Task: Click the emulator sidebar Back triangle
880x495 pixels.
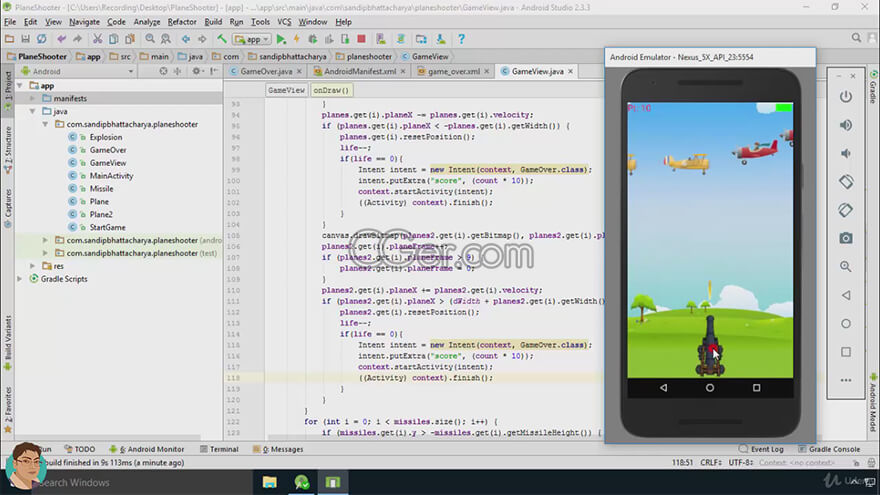Action: (846, 295)
